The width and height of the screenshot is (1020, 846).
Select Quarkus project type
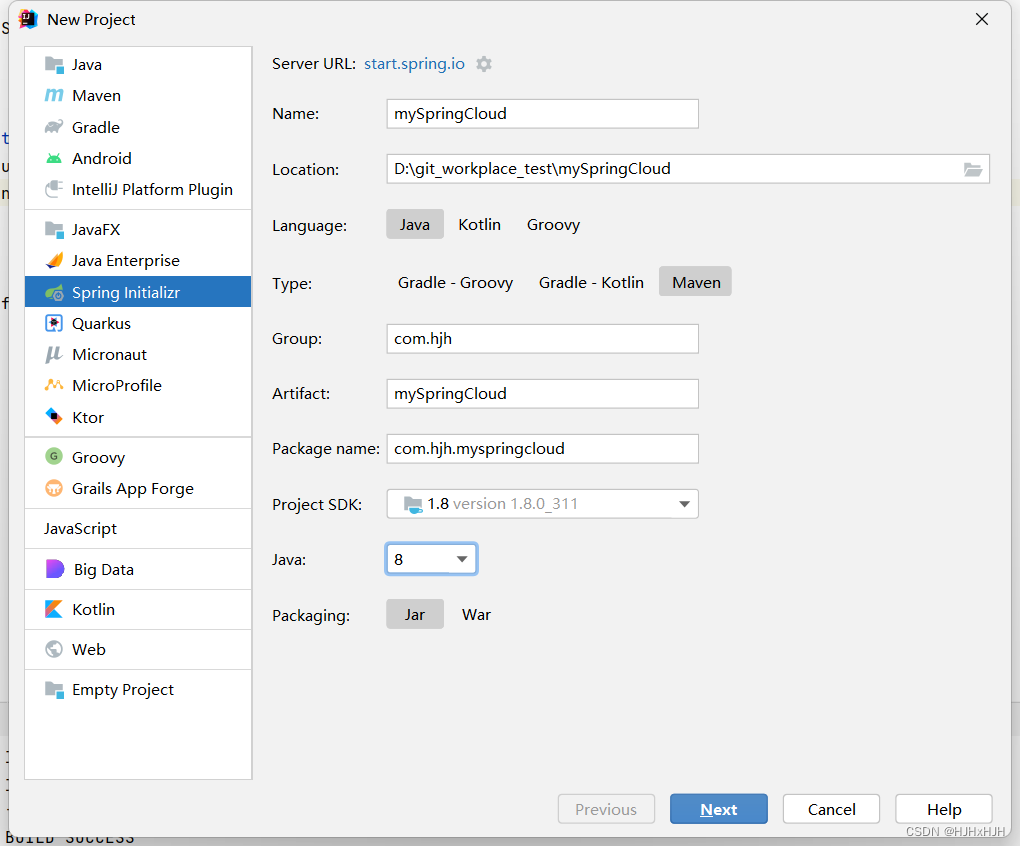[x=138, y=323]
